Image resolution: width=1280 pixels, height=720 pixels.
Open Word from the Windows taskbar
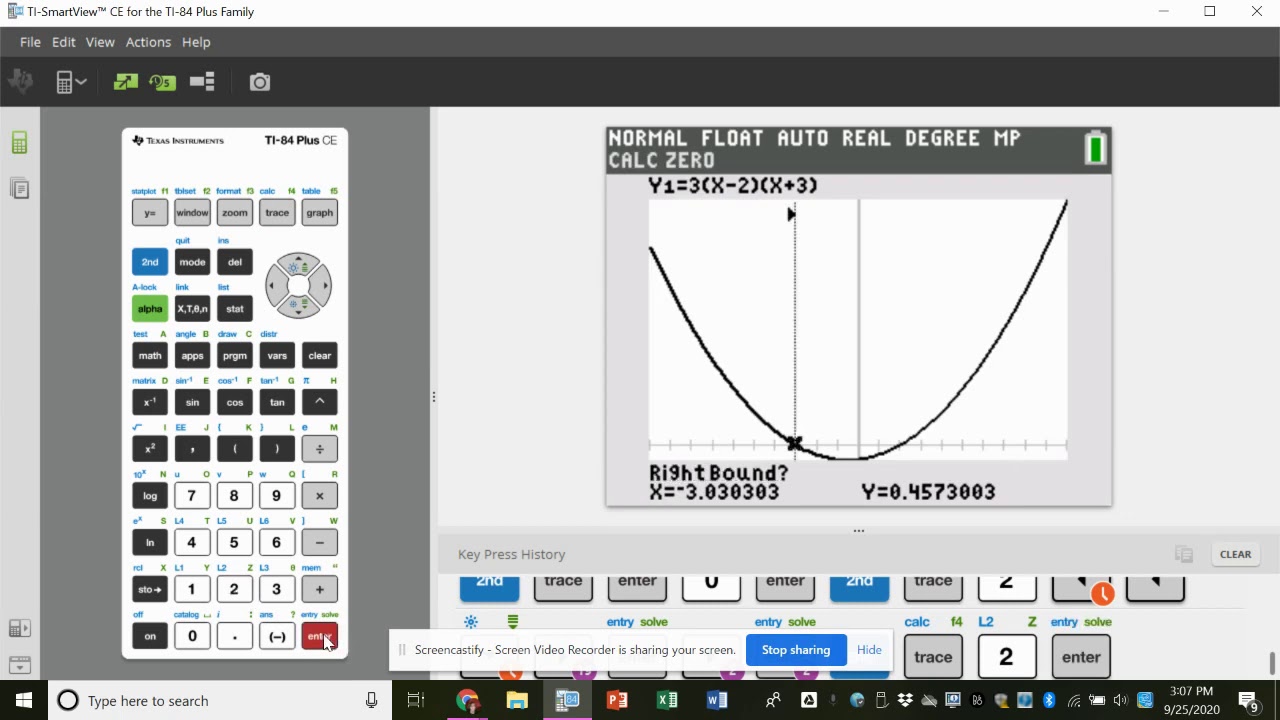point(717,700)
